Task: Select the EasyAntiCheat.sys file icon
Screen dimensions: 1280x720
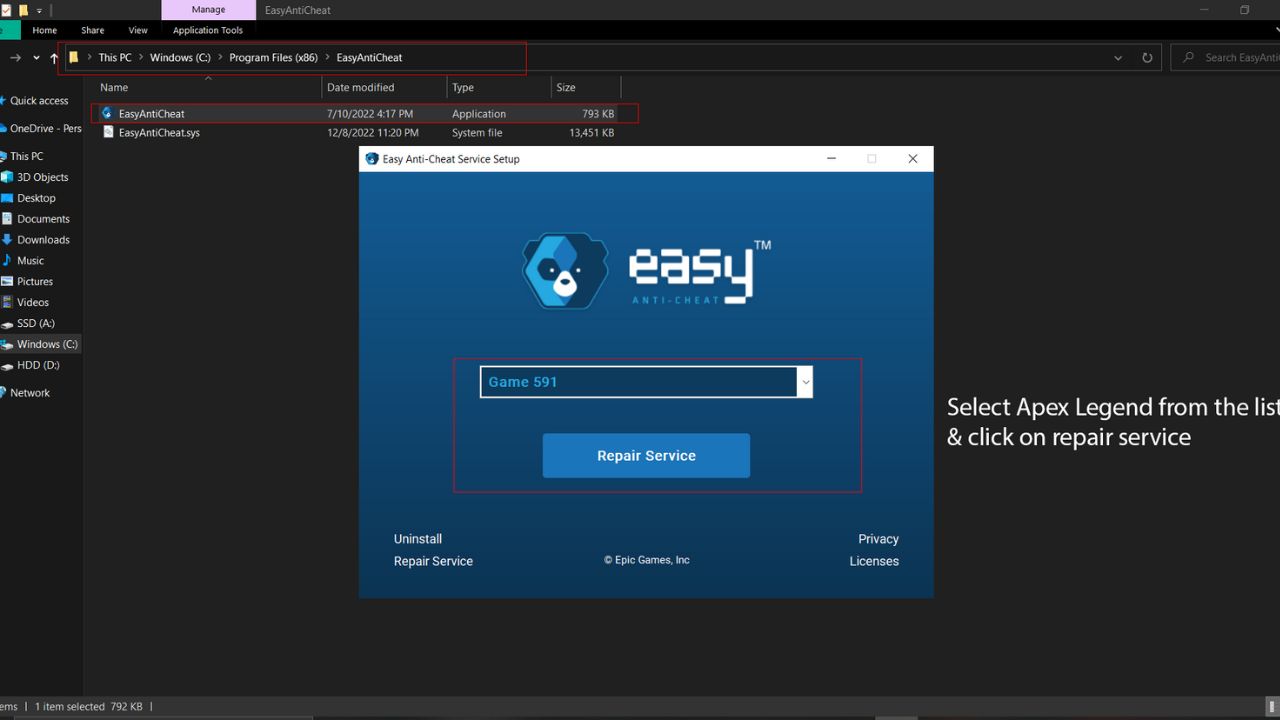Action: click(x=108, y=132)
